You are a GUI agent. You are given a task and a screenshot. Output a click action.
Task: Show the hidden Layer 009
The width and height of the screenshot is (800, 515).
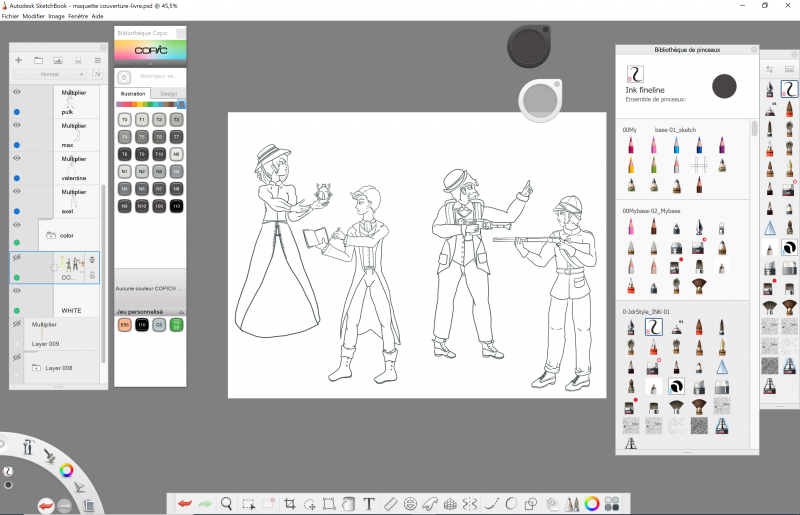[17, 324]
